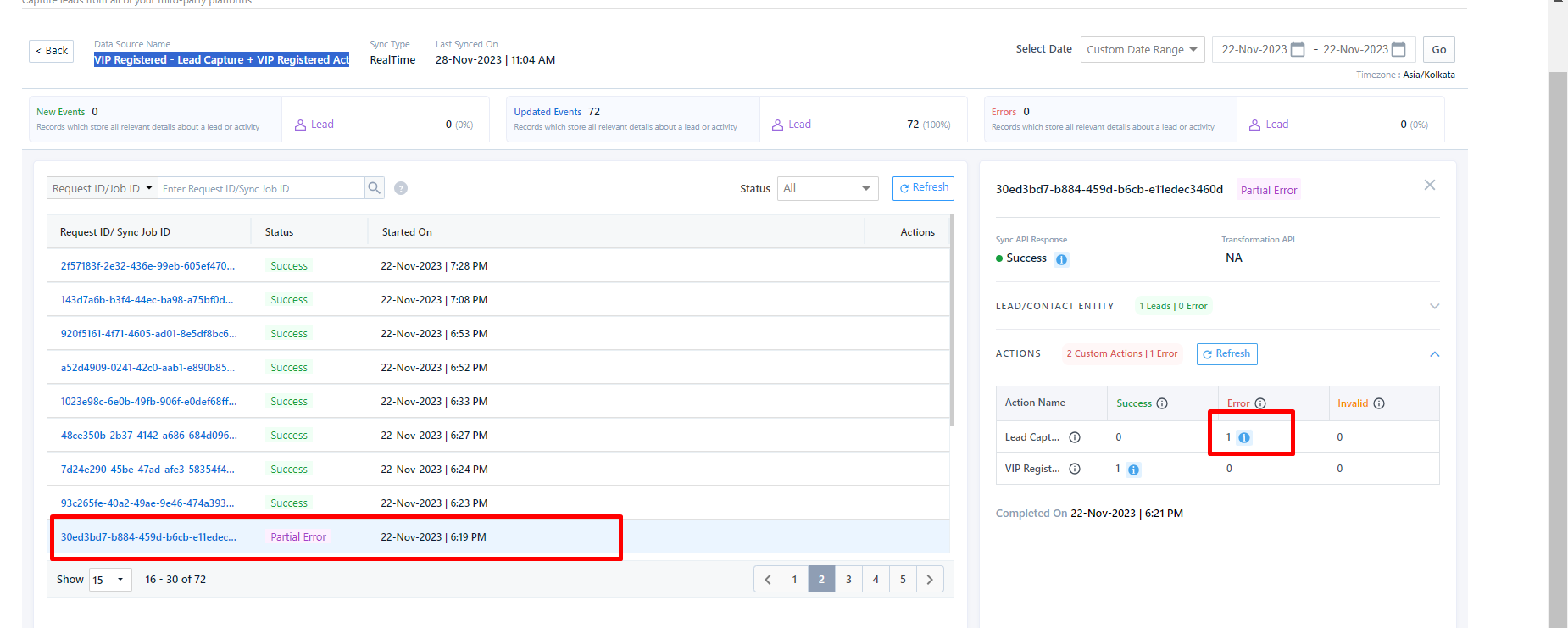This screenshot has height=628, width=1568.
Task: Click the 22-Nov-2023 | 7:28 PM cell
Action: (434, 266)
